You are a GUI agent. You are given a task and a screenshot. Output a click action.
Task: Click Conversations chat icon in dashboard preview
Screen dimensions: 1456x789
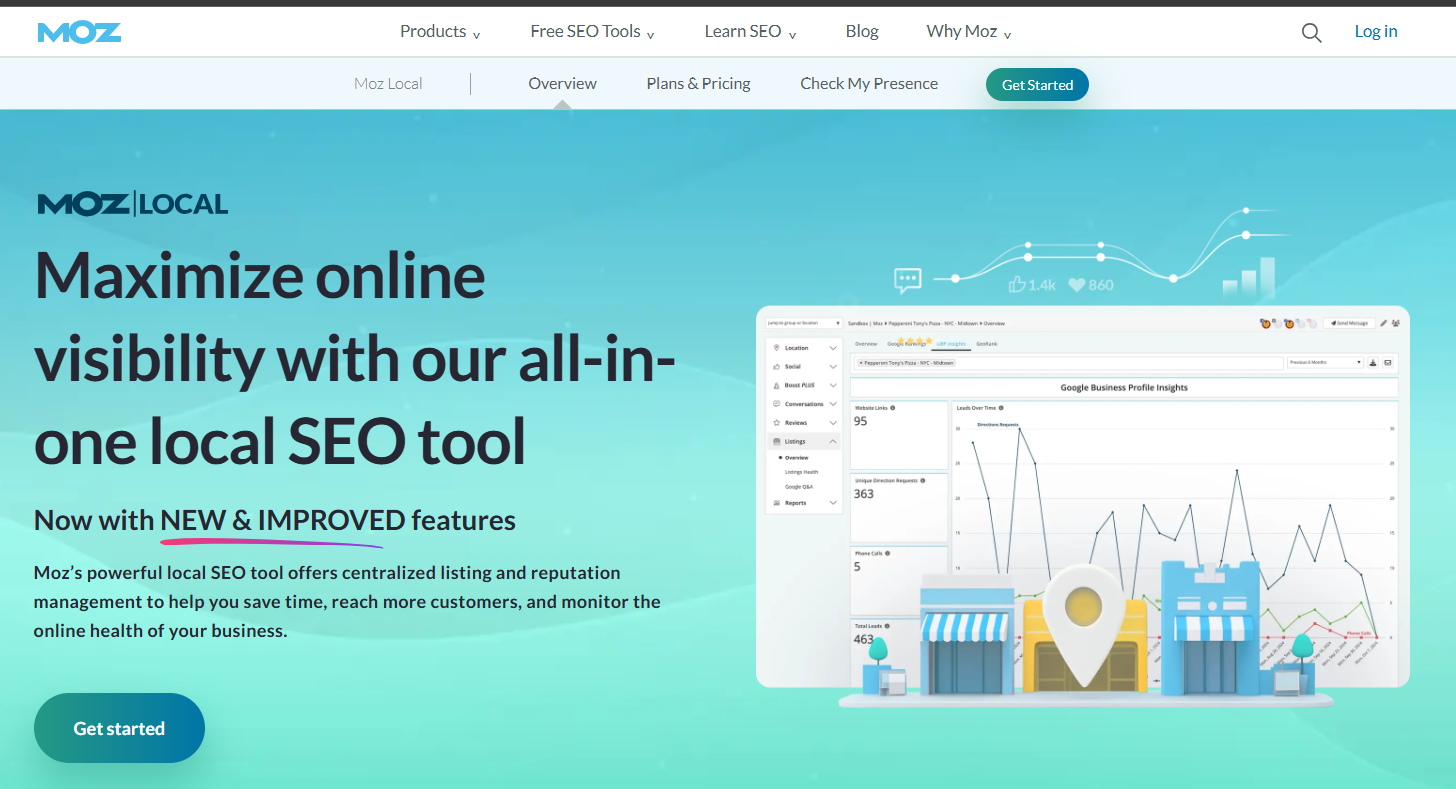coord(776,404)
